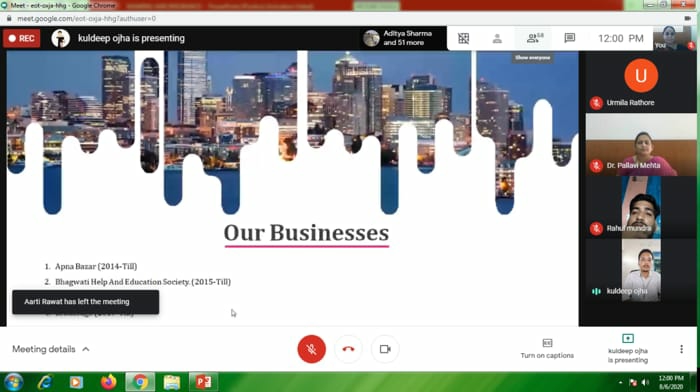Screen dimensions: 700x392
Task: Unmute the red microphone button
Action: click(311, 349)
